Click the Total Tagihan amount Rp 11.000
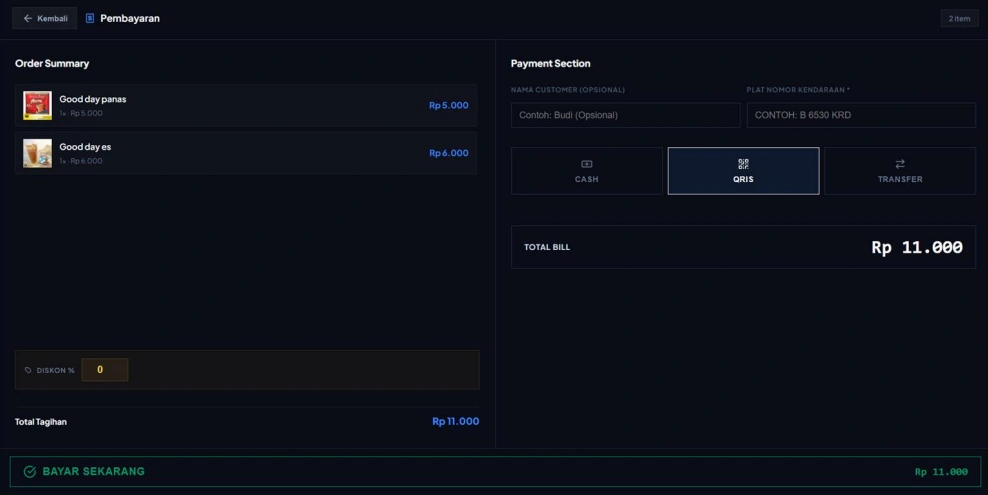Screen dimensions: 988x495 click(x=456, y=421)
